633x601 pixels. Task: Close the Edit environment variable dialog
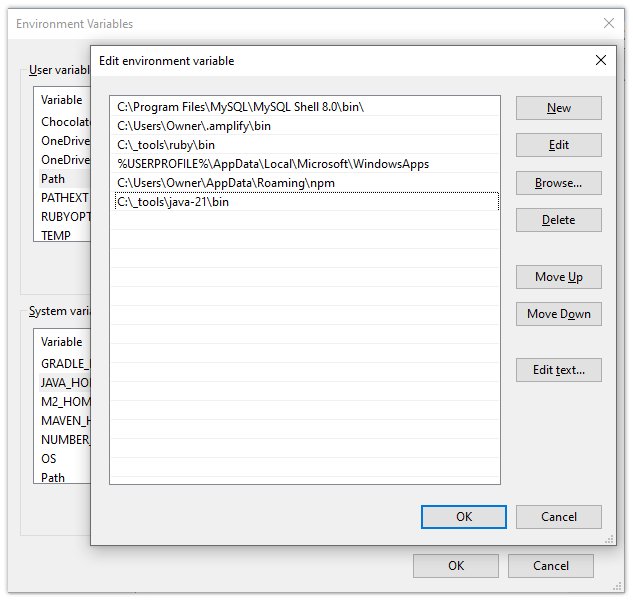[x=601, y=60]
